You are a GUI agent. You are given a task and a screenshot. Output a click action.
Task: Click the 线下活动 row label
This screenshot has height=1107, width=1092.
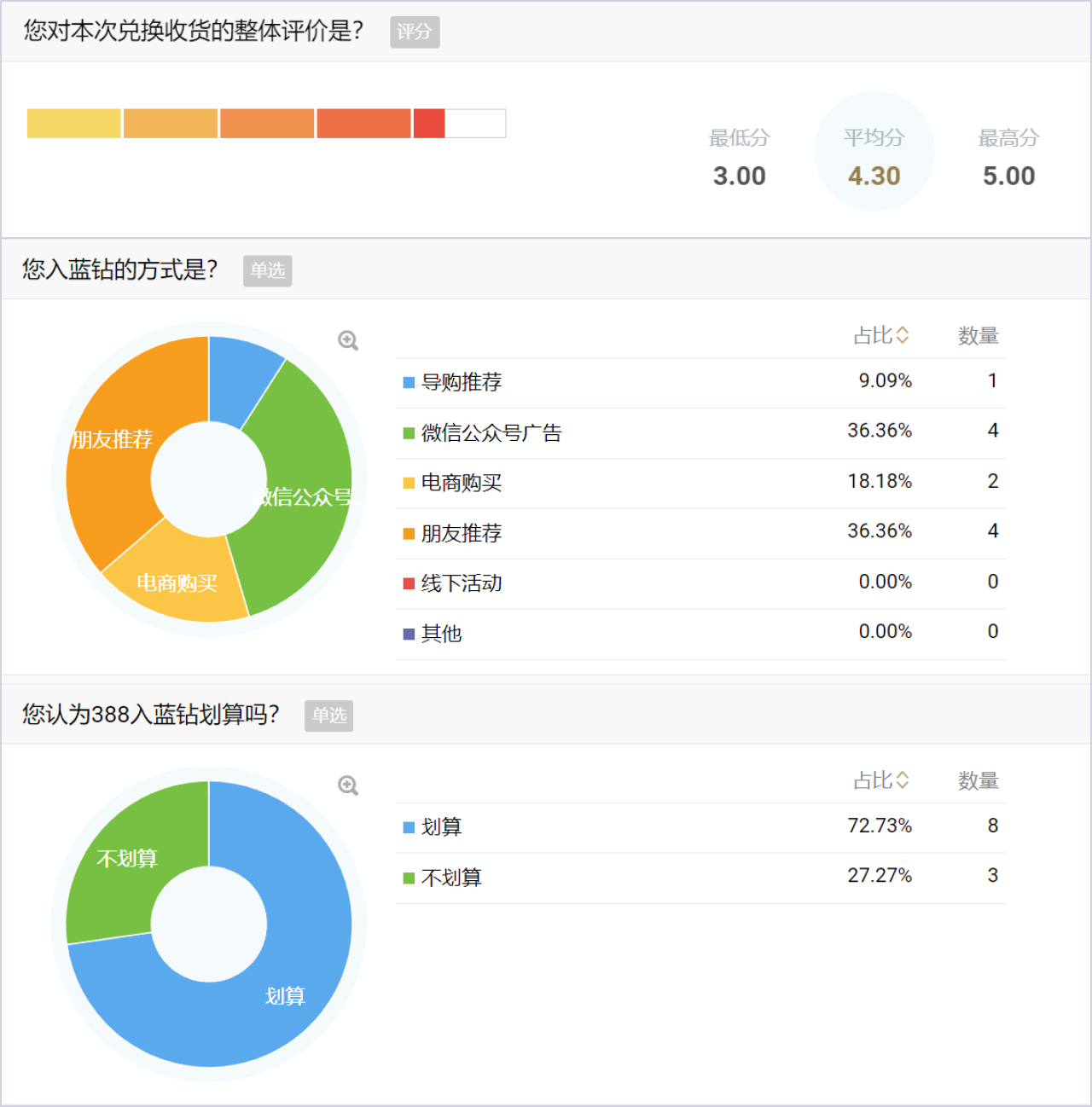coord(462,584)
